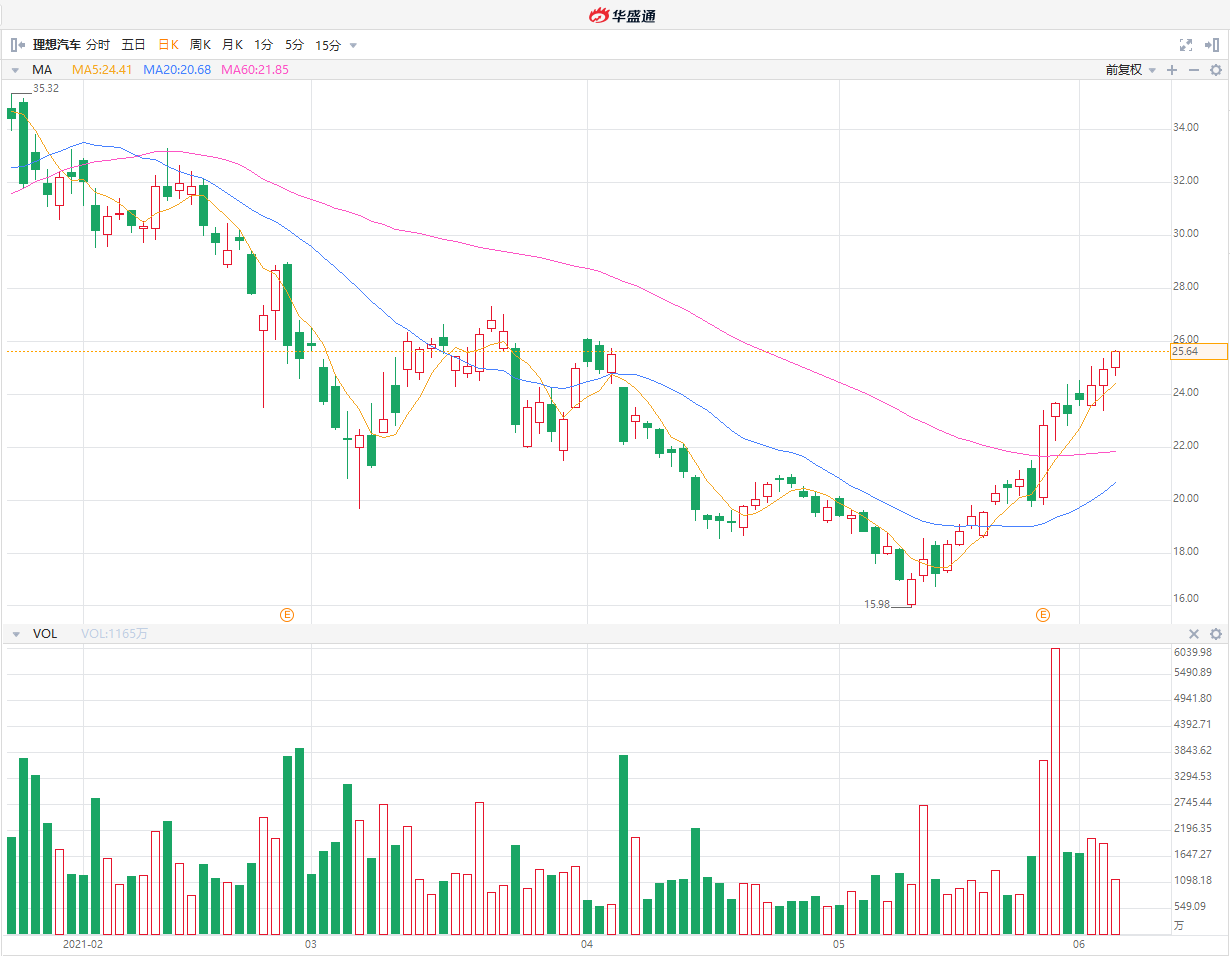Switch to the 周K weekly chart tab
This screenshot has height=956, width=1230.
(x=200, y=45)
